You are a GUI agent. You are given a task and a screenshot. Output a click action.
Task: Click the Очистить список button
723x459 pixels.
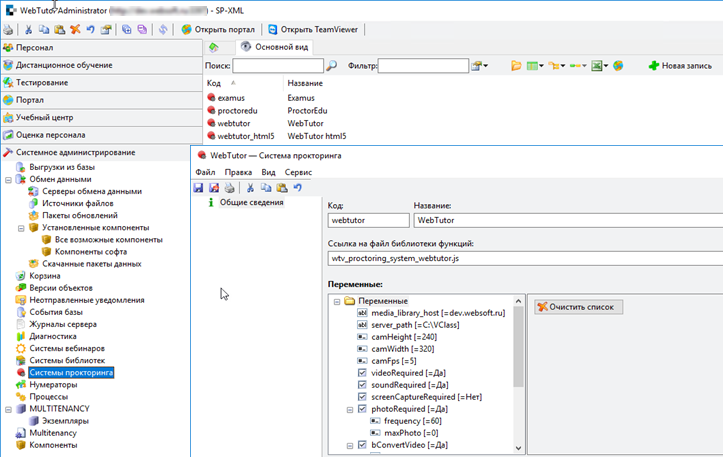click(x=579, y=307)
